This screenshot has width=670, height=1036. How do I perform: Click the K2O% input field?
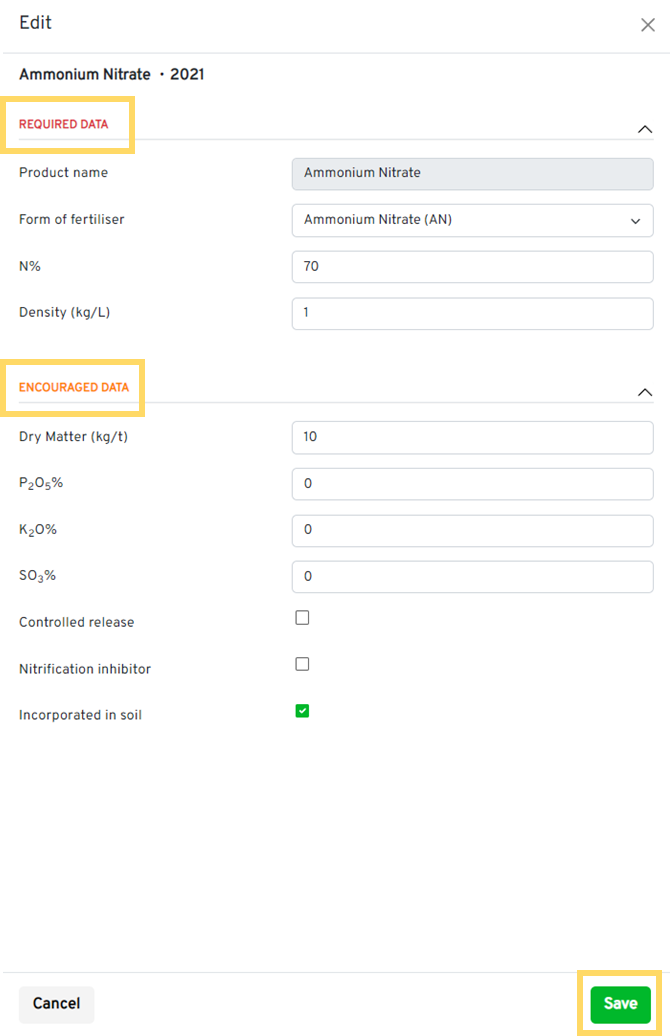pyautogui.click(x=472, y=530)
